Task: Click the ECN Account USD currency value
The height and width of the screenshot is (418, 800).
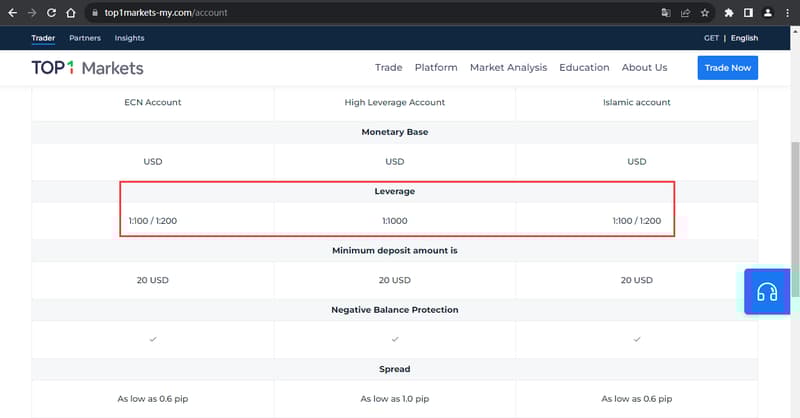Action: 153,161
